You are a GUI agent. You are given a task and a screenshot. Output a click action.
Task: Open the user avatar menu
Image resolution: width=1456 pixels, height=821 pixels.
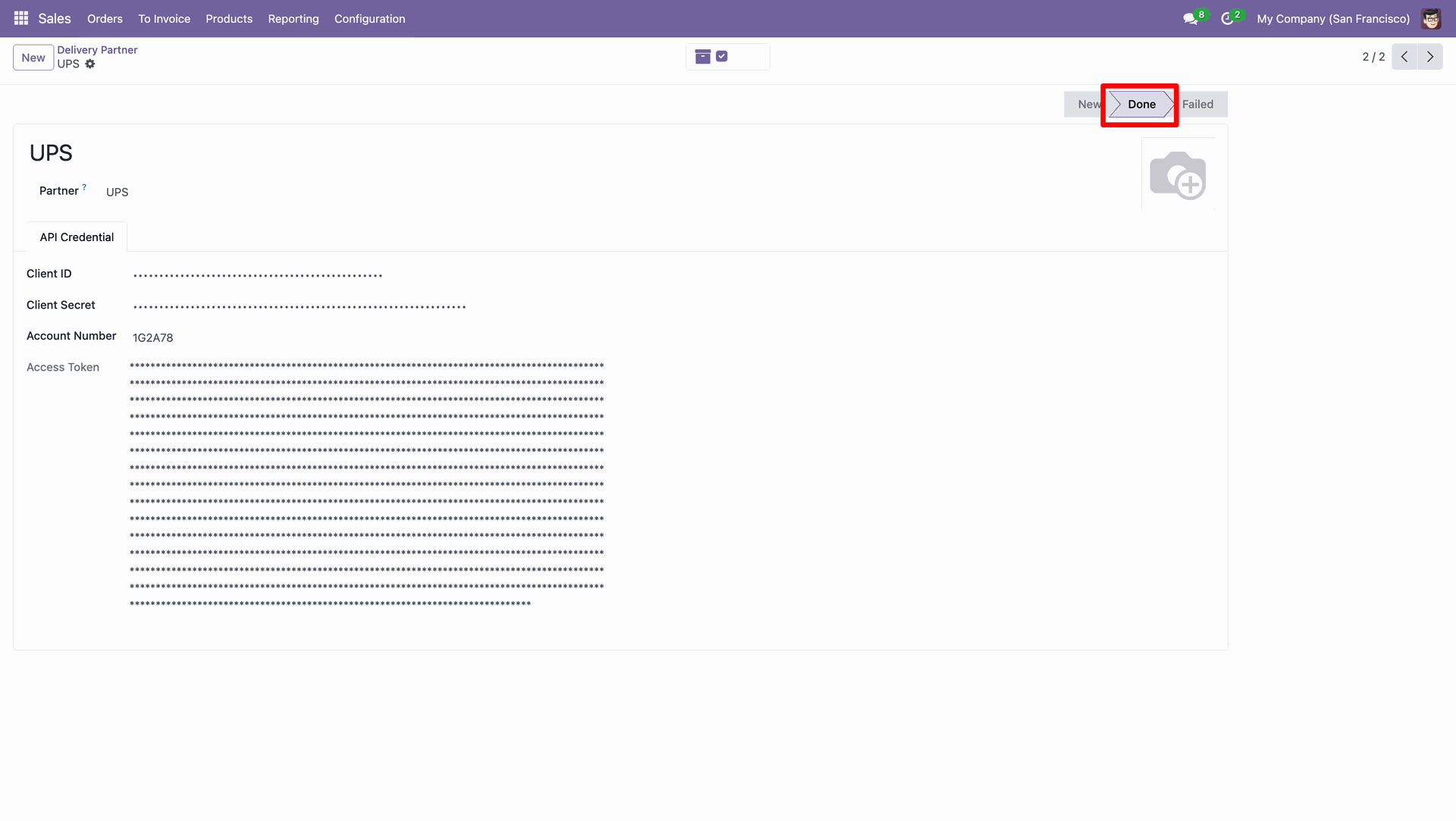coord(1431,19)
